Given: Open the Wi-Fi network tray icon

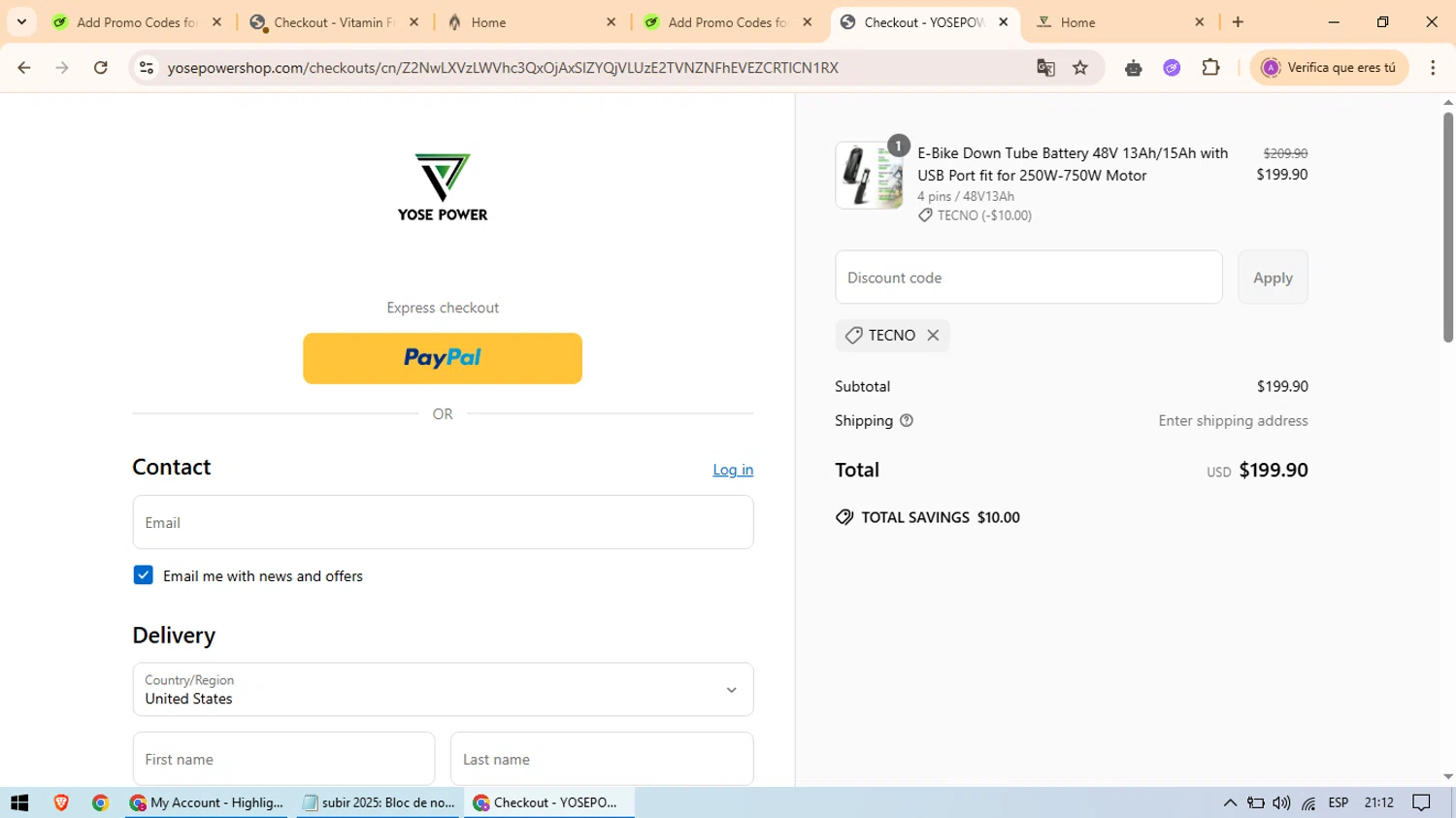Looking at the screenshot, I should tap(1308, 802).
